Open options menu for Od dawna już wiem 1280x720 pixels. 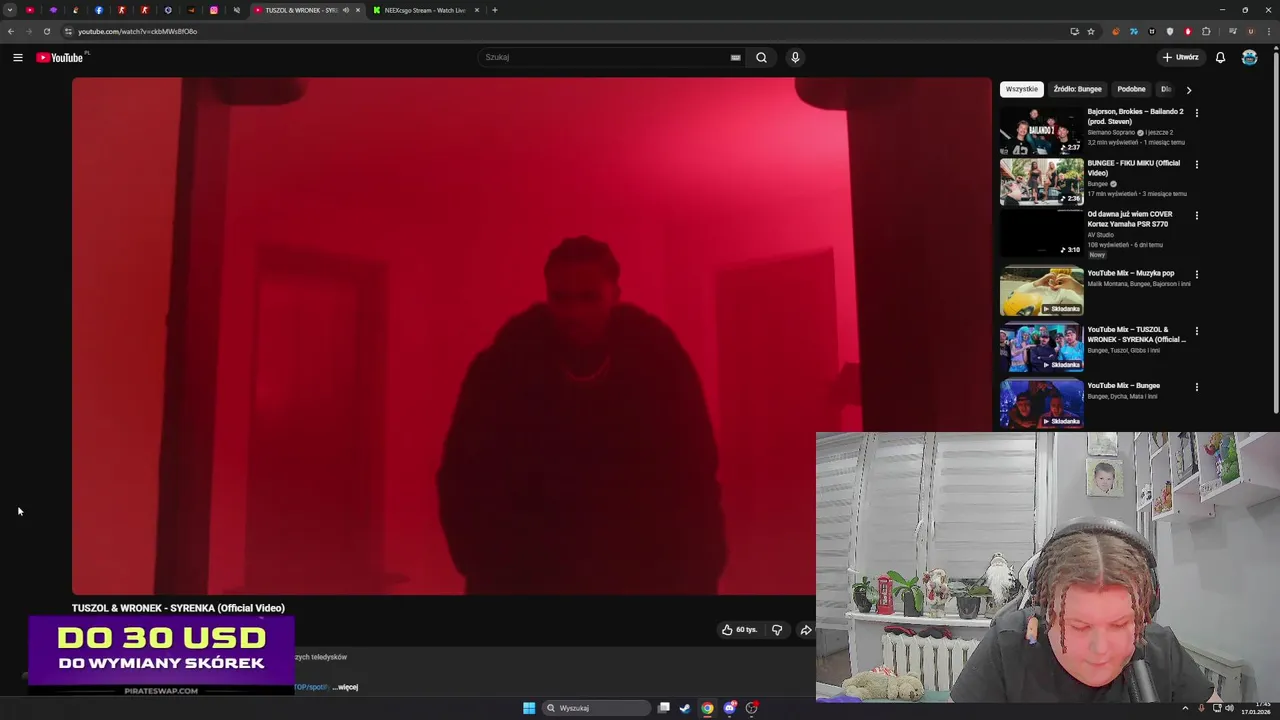[1196, 215]
